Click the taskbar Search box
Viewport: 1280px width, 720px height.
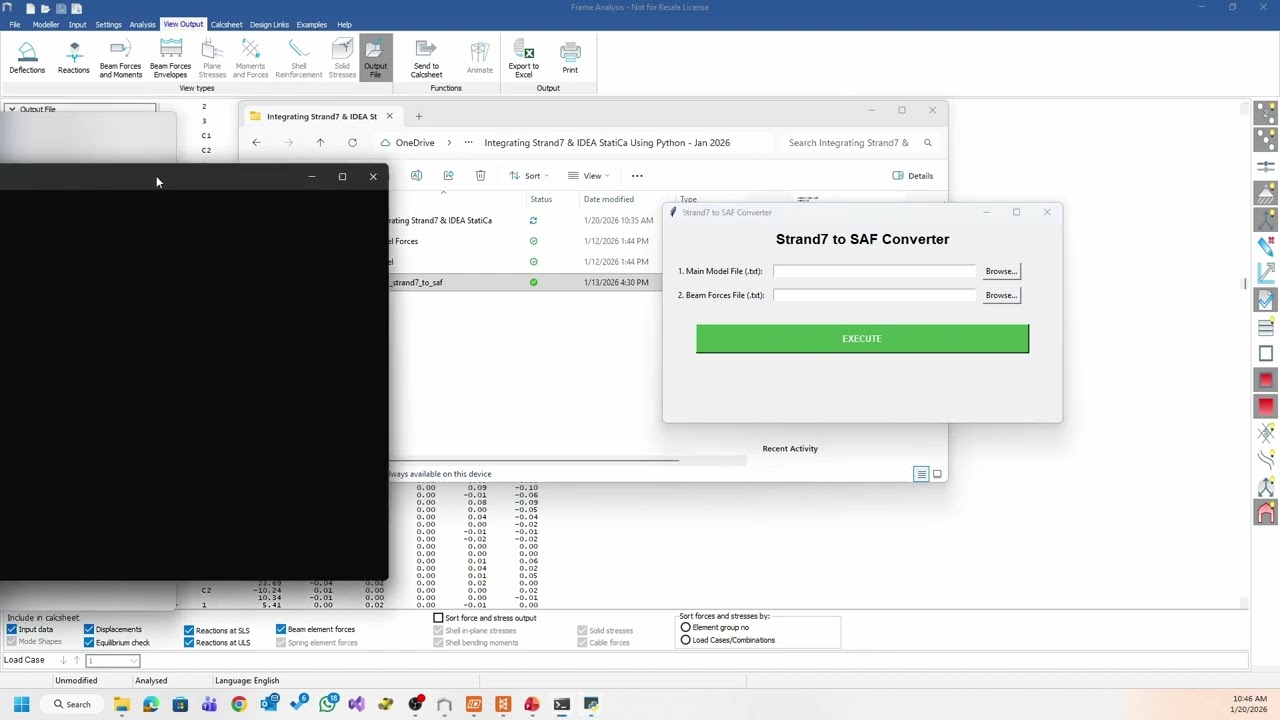71,705
